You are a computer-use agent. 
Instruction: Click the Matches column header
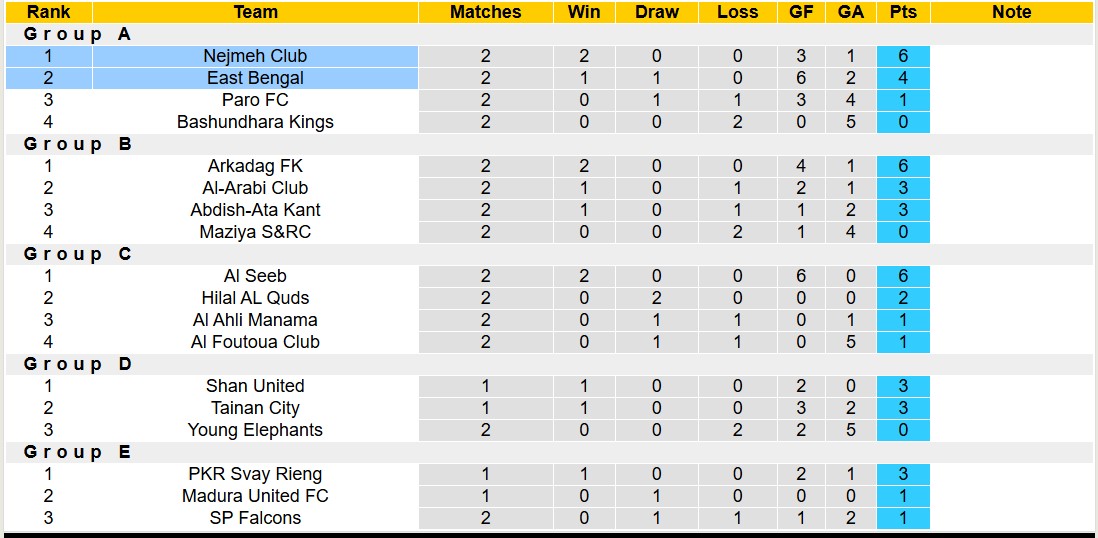[485, 12]
